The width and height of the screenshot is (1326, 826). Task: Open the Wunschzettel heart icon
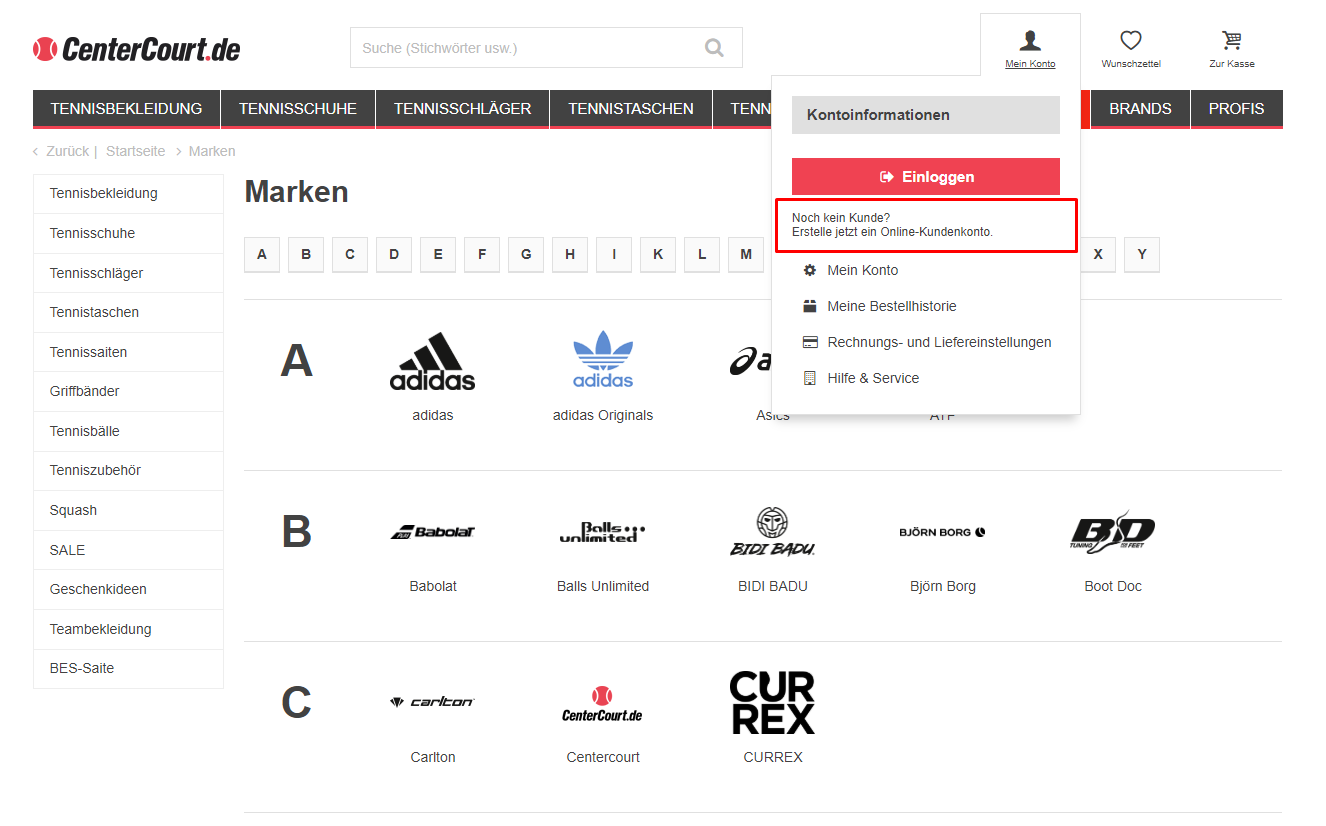click(x=1131, y=40)
